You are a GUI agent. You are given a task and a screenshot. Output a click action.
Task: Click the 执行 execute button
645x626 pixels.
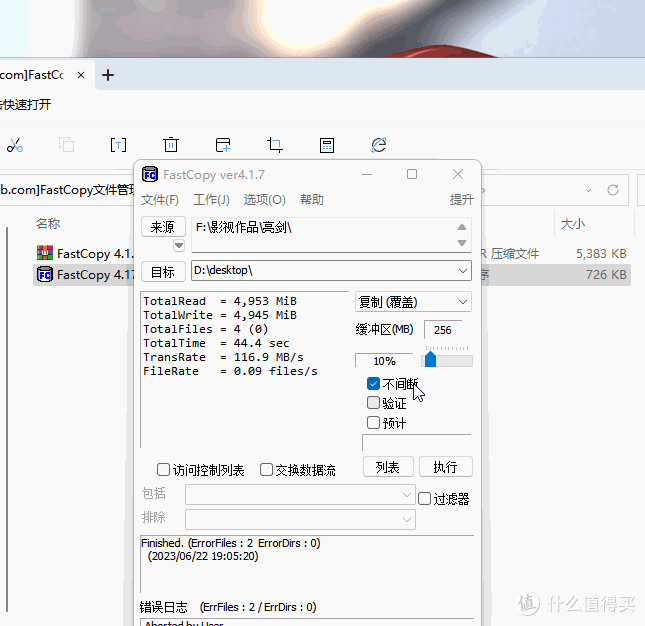click(445, 467)
